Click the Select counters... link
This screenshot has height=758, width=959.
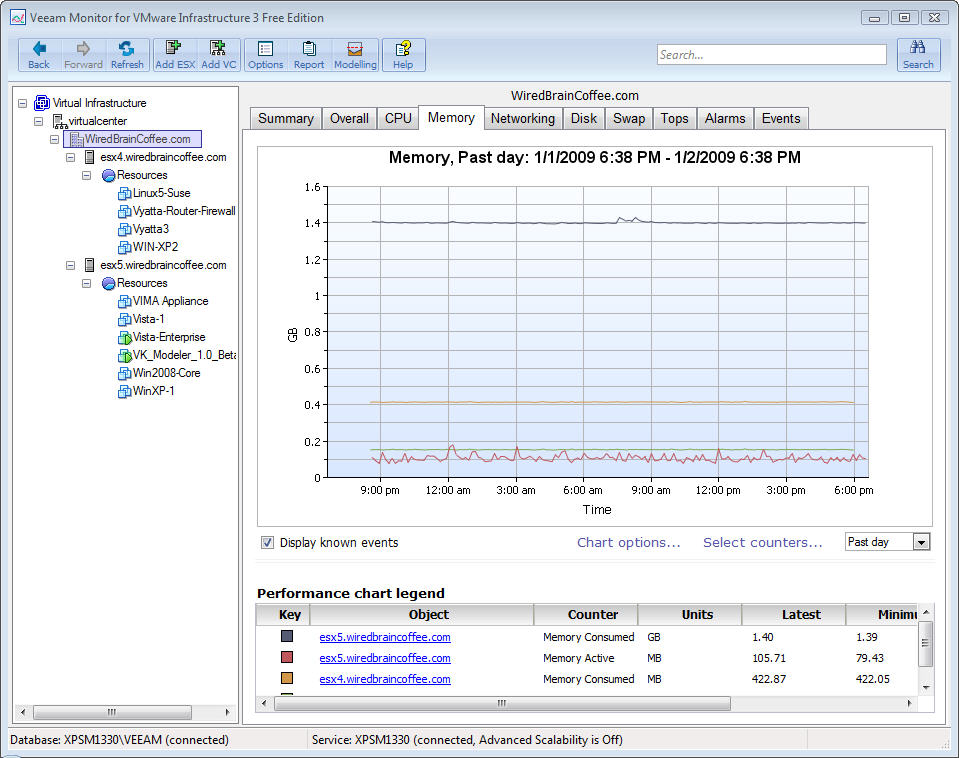pyautogui.click(x=762, y=543)
